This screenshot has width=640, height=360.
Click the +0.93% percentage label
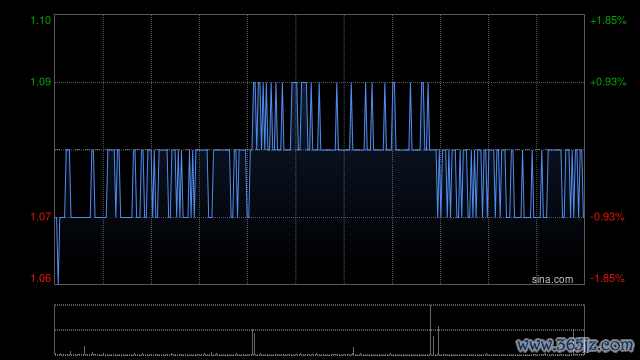(x=608, y=82)
